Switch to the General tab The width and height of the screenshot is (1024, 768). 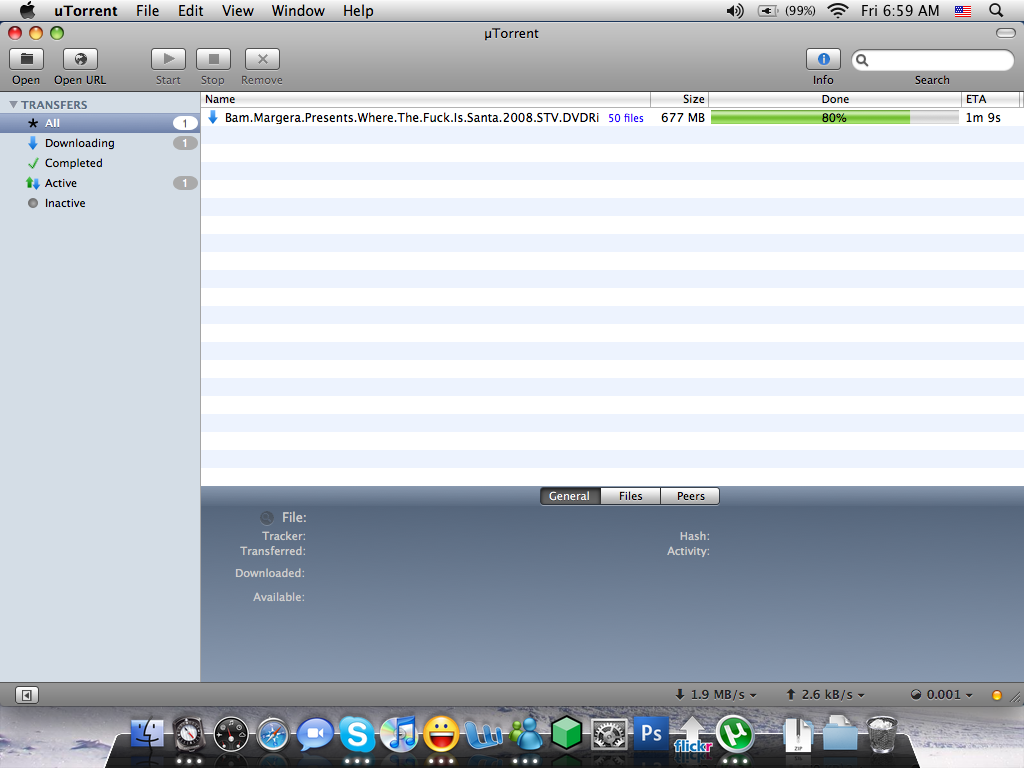click(569, 496)
